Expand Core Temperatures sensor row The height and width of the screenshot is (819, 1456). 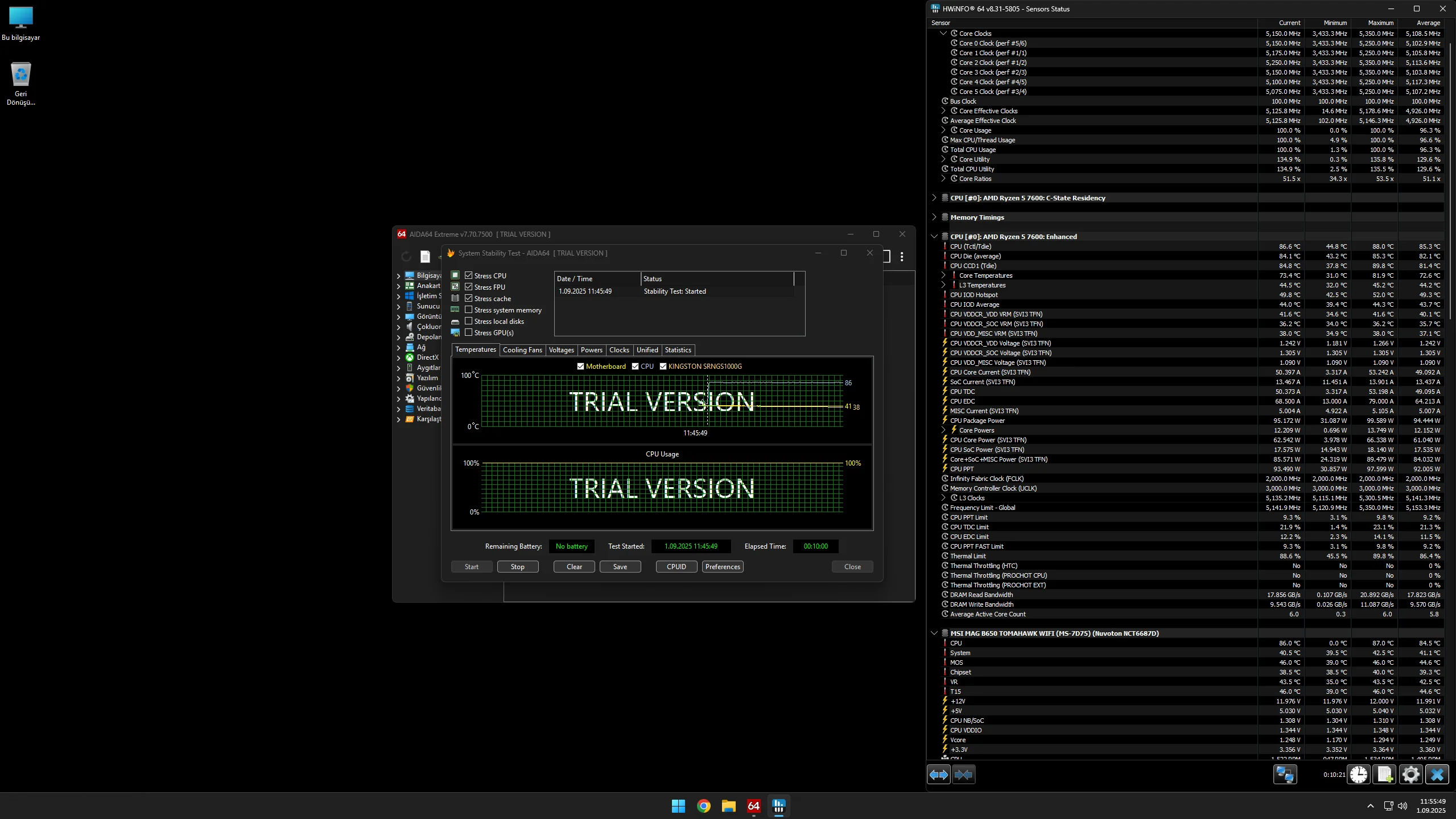(943, 275)
